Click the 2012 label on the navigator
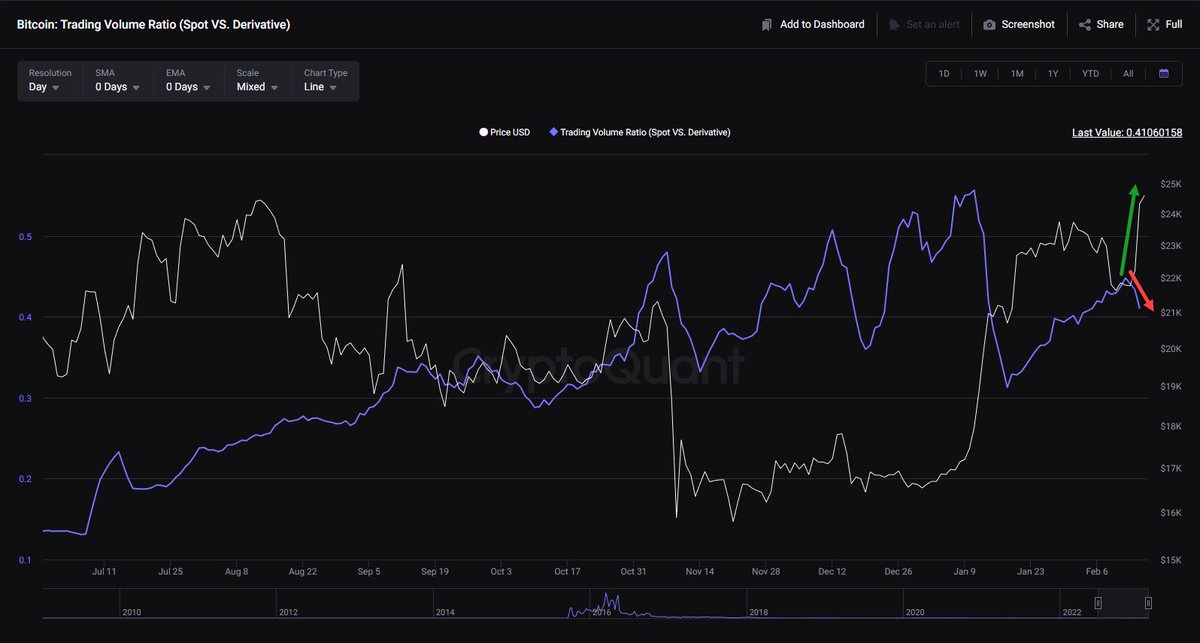This screenshot has height=643, width=1200. [288, 611]
